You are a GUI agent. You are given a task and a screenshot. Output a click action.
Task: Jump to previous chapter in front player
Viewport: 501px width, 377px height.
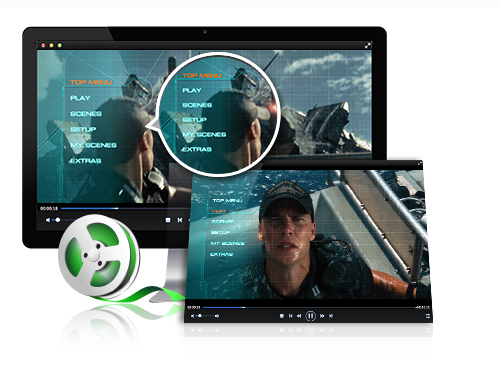291,316
